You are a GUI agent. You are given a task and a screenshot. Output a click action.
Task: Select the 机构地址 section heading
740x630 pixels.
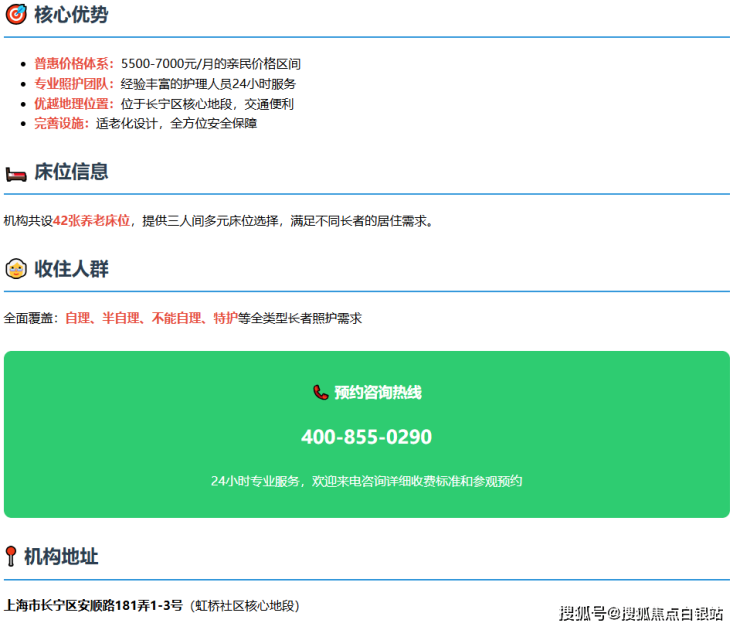tap(61, 557)
